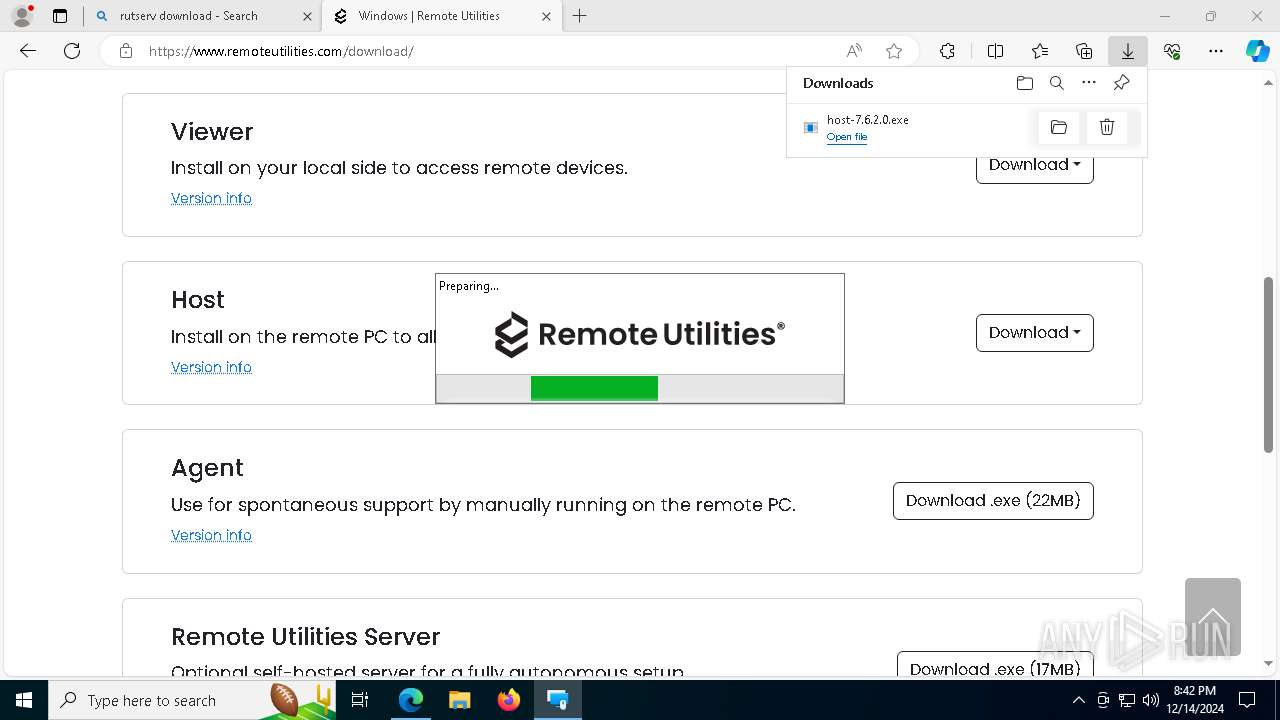This screenshot has width=1280, height=720.
Task: Expand the Viewer Download dropdown
Action: pyautogui.click(x=1035, y=165)
